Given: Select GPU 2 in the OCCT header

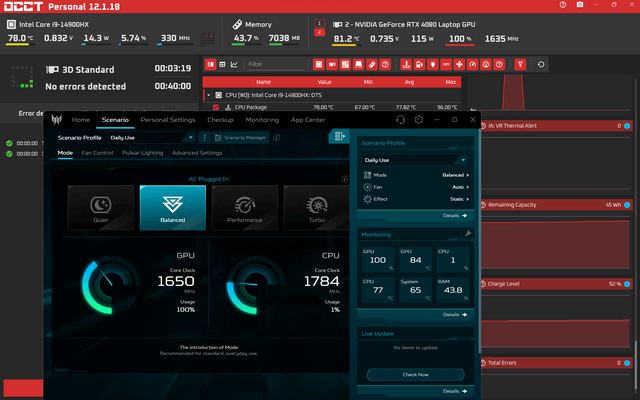Looking at the screenshot, I should click(x=320, y=32).
